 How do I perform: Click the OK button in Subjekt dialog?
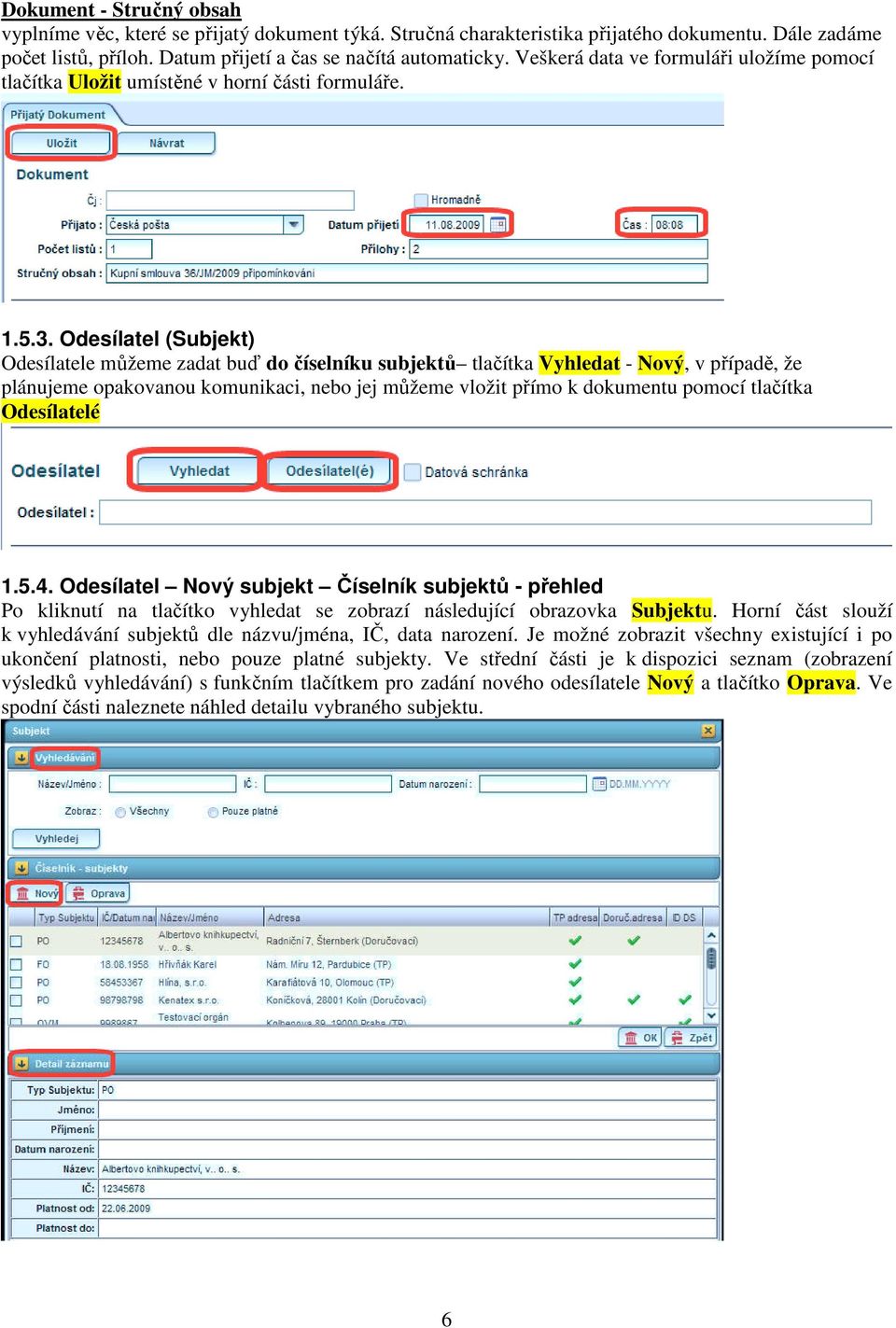click(642, 1038)
